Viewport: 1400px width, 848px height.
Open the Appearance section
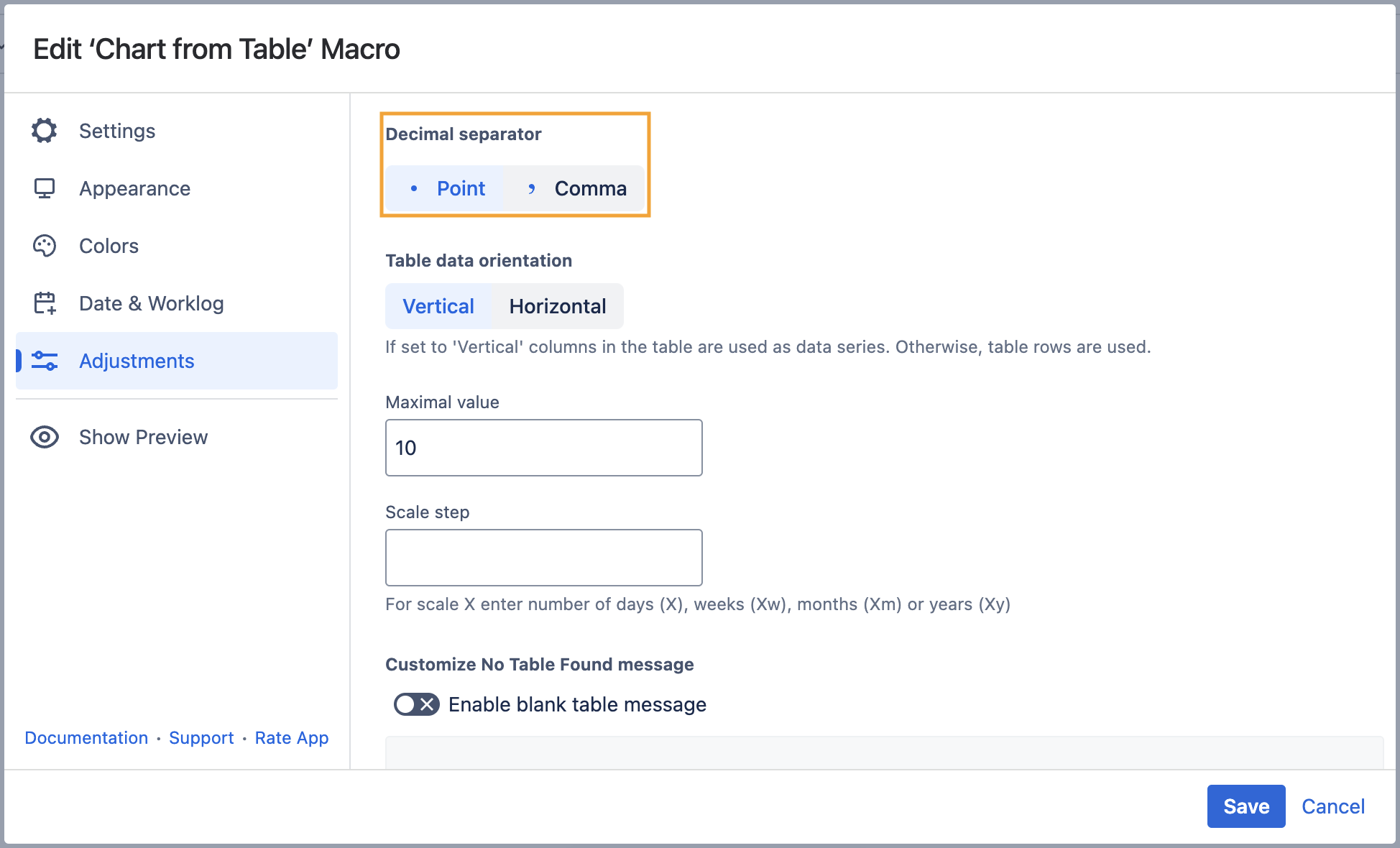(134, 188)
